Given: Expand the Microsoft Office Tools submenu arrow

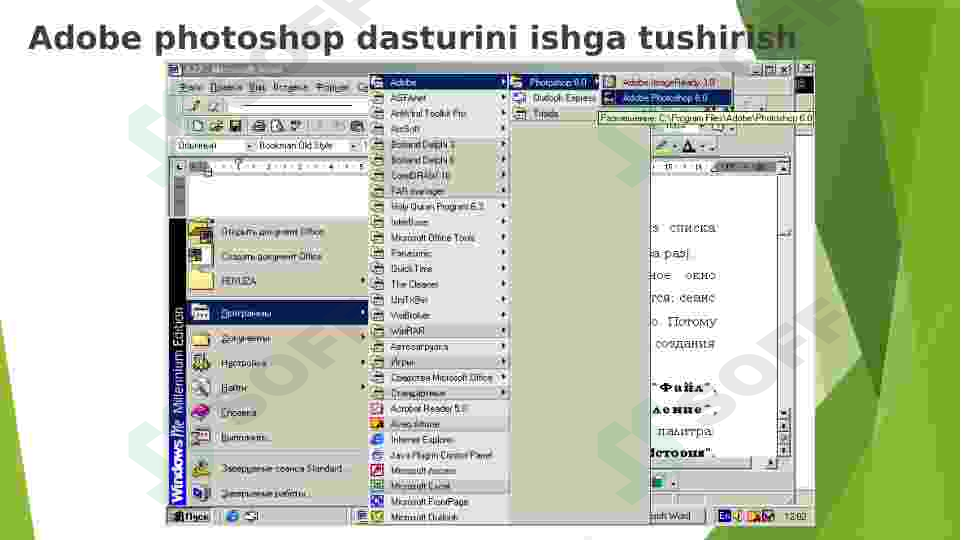Looking at the screenshot, I should point(503,237).
